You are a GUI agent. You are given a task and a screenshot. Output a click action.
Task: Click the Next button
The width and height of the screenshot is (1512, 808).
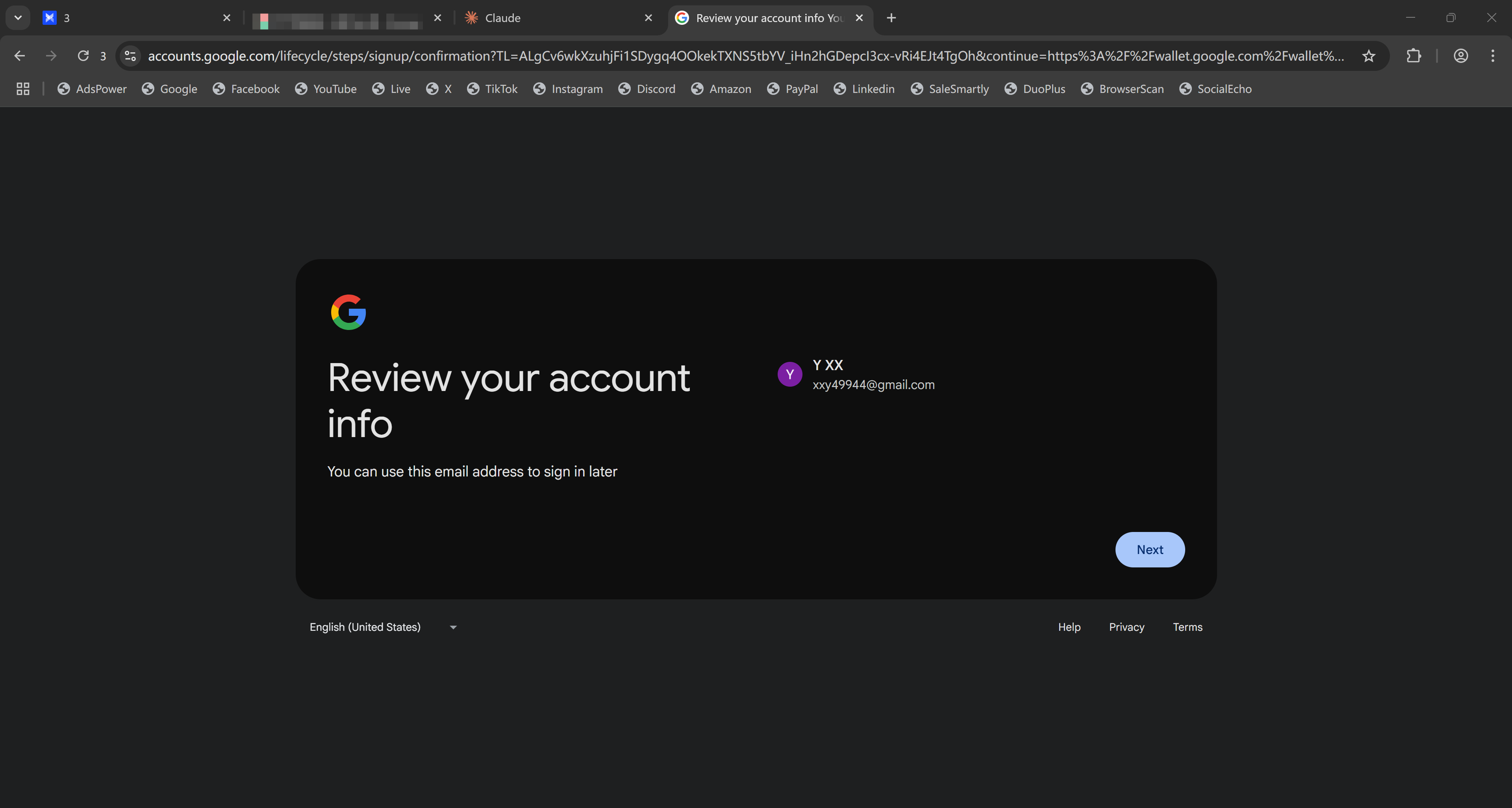pyautogui.click(x=1149, y=549)
